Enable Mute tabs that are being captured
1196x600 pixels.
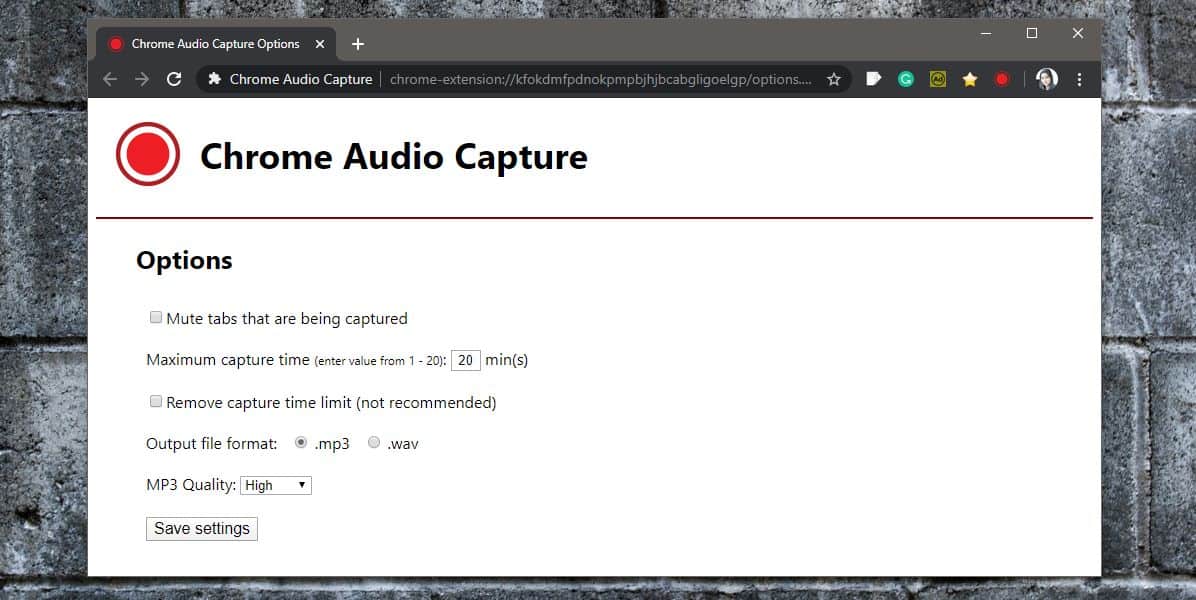[x=156, y=318]
